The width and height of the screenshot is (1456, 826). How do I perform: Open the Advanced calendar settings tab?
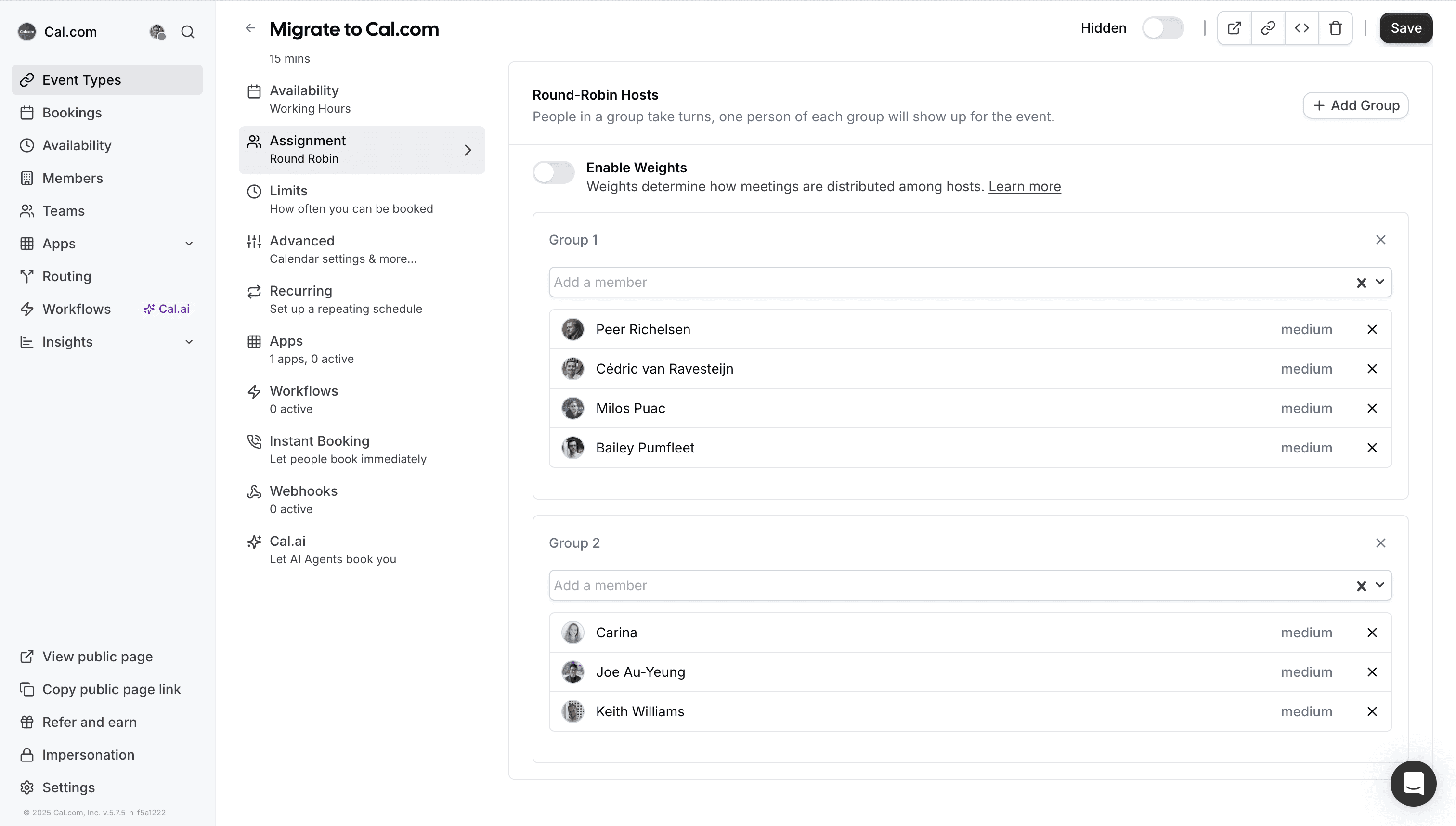click(362, 250)
